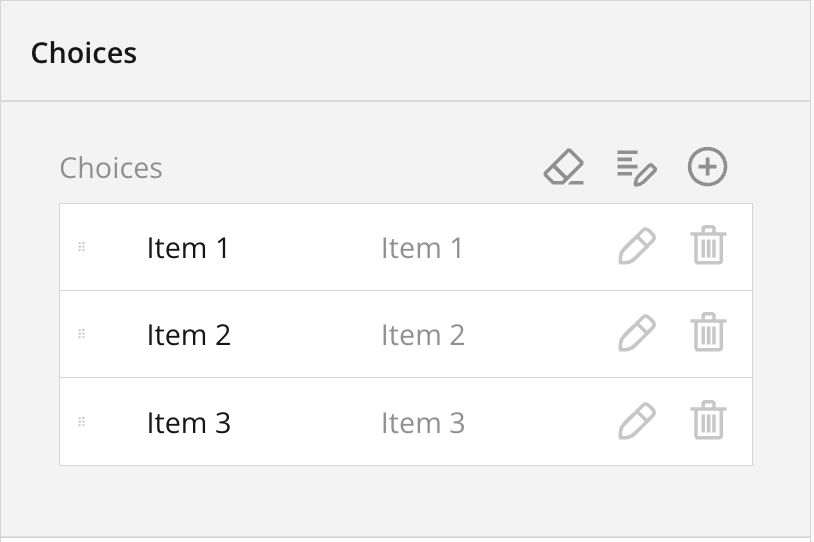Select the gray Item 1 text label
Viewport: 814px width, 542px height.
pos(422,247)
